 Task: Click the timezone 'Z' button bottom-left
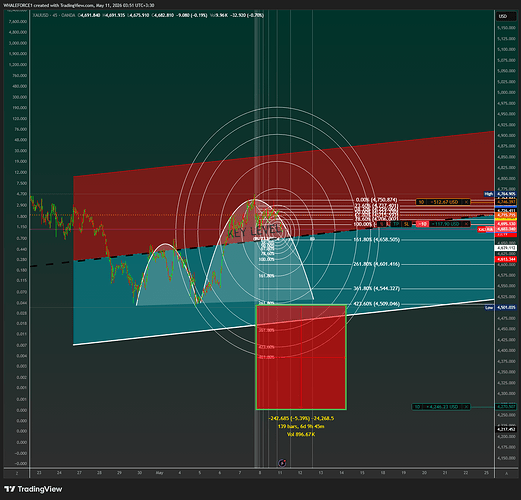(17, 473)
